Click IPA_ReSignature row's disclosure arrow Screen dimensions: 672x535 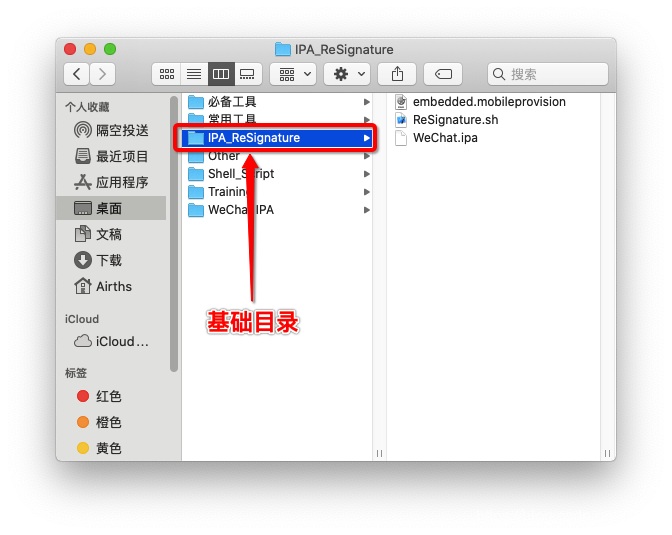pos(366,138)
